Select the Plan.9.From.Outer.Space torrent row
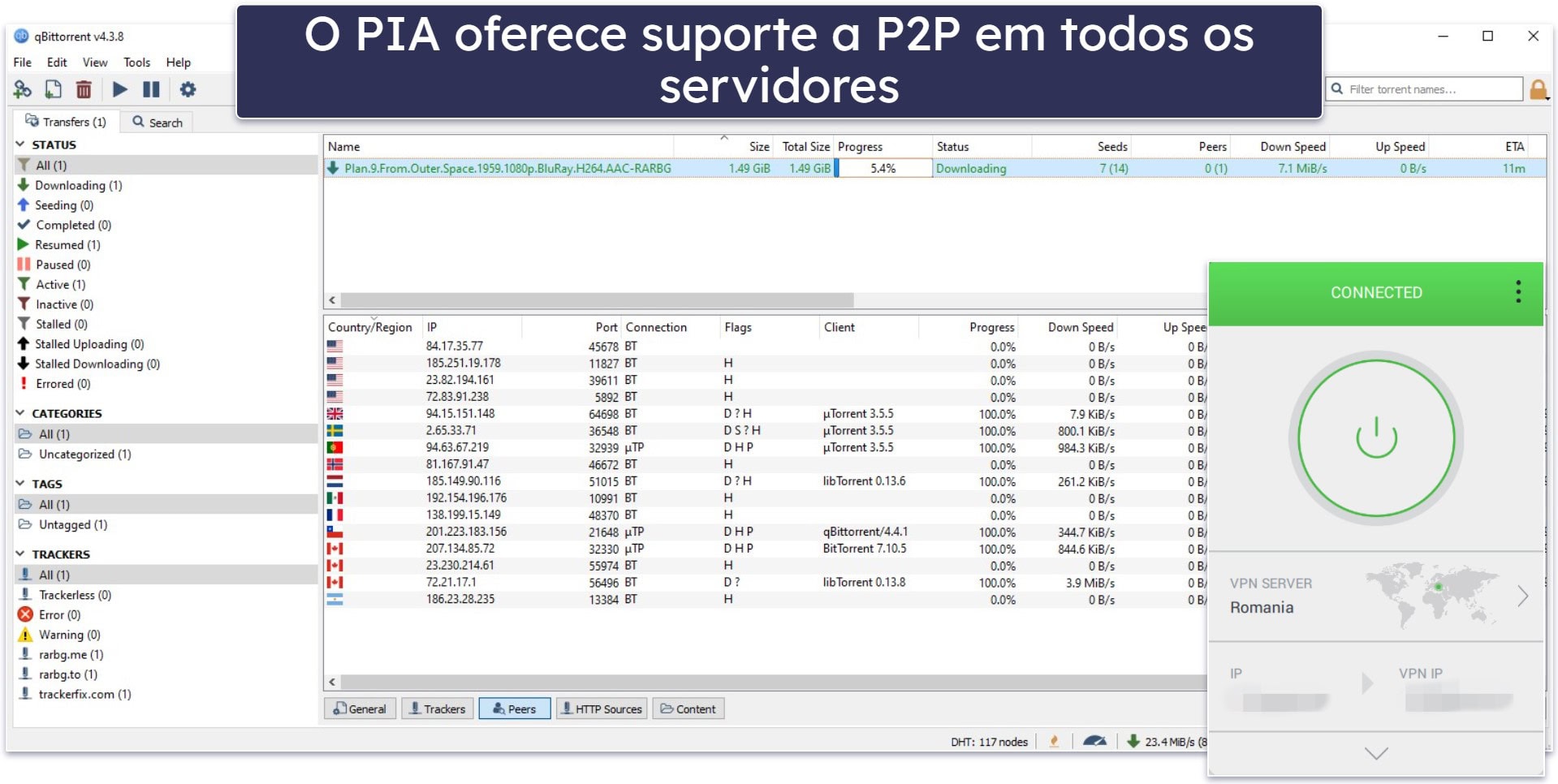Screen dimensions: 1558x784 (x=934, y=168)
